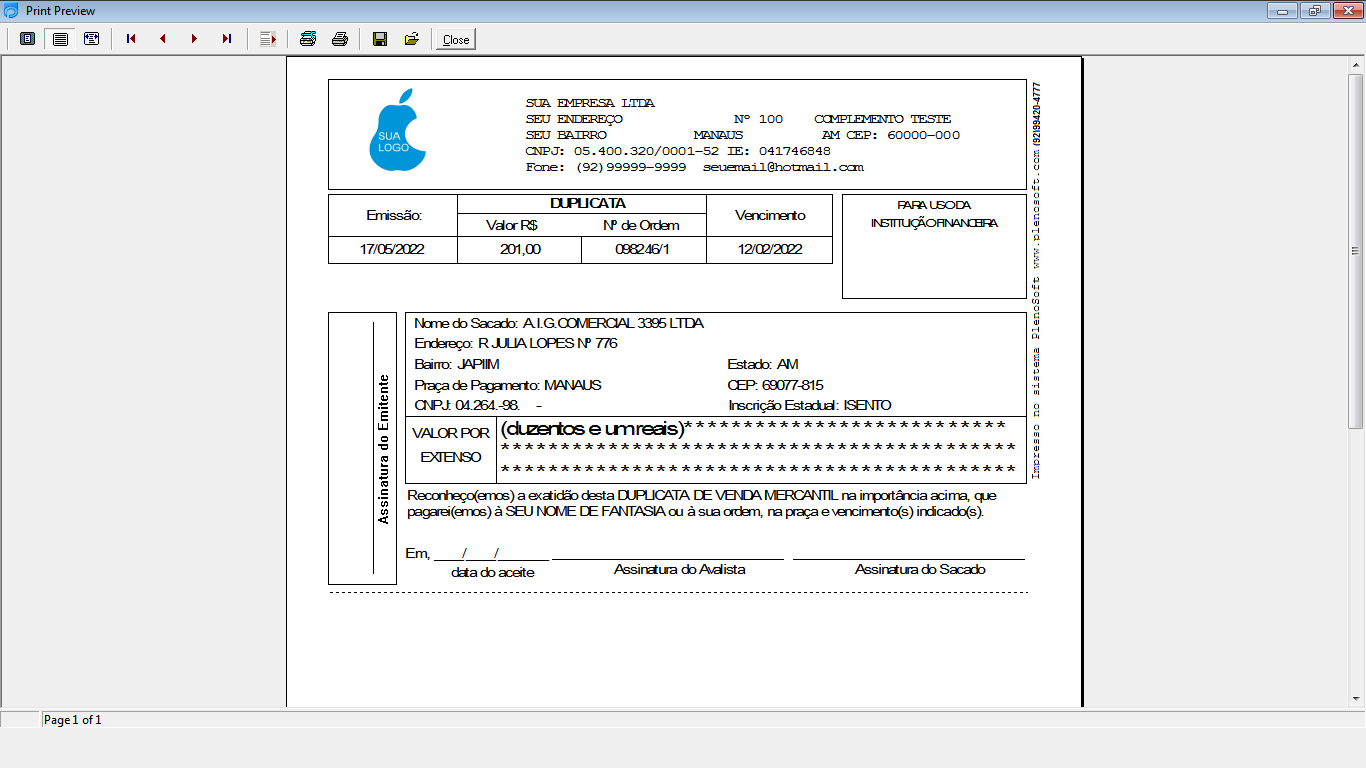Go to the next page
The height and width of the screenshot is (768, 1366).
point(195,39)
